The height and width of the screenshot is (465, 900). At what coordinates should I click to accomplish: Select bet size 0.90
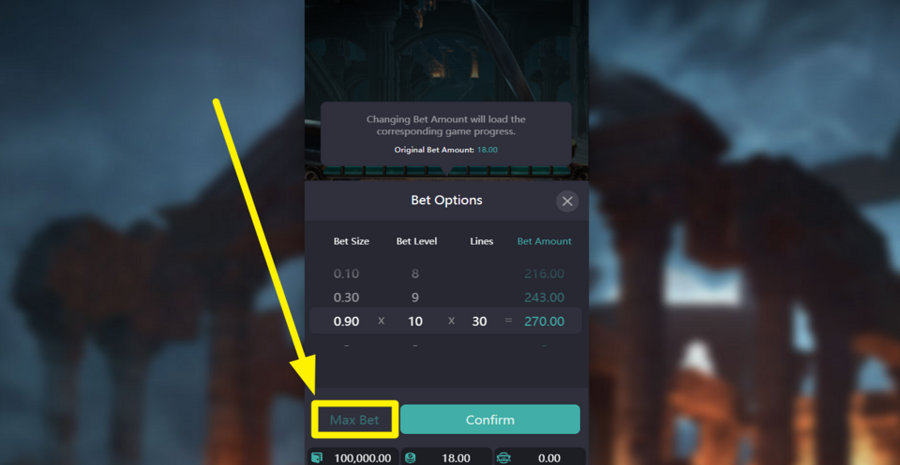click(346, 321)
